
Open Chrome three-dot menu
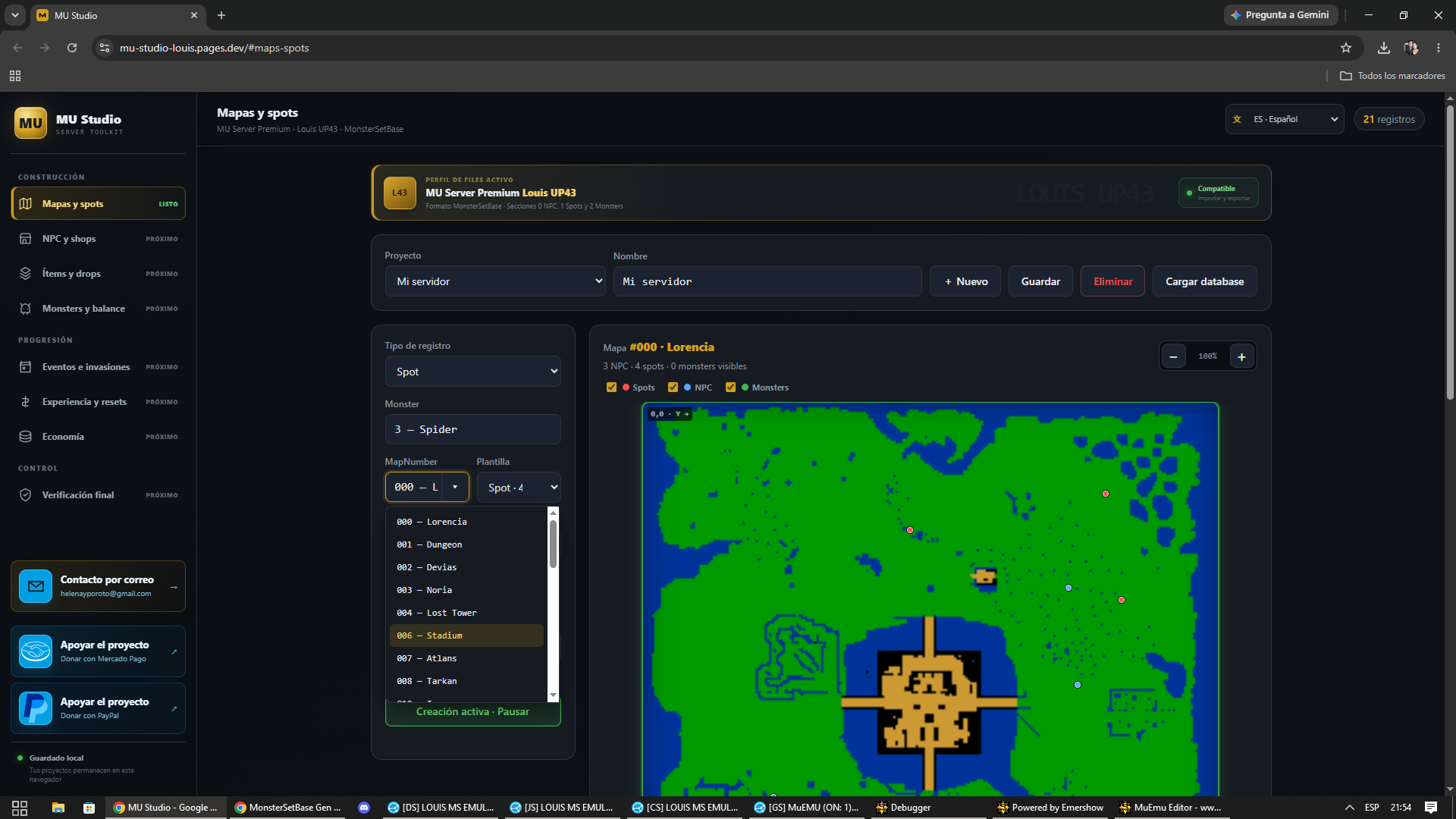pos(1439,48)
